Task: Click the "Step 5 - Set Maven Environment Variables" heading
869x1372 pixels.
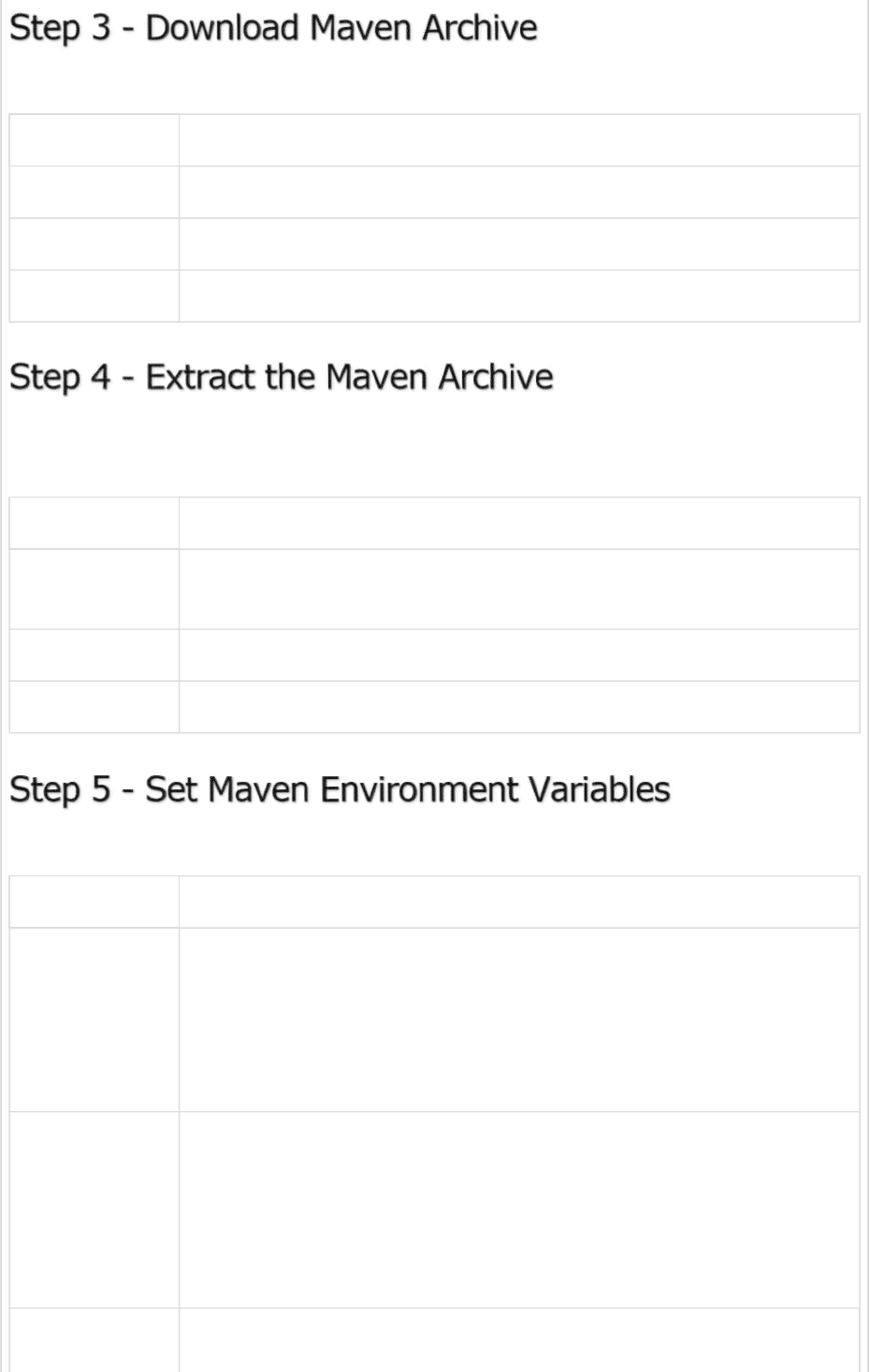Action: point(340,789)
